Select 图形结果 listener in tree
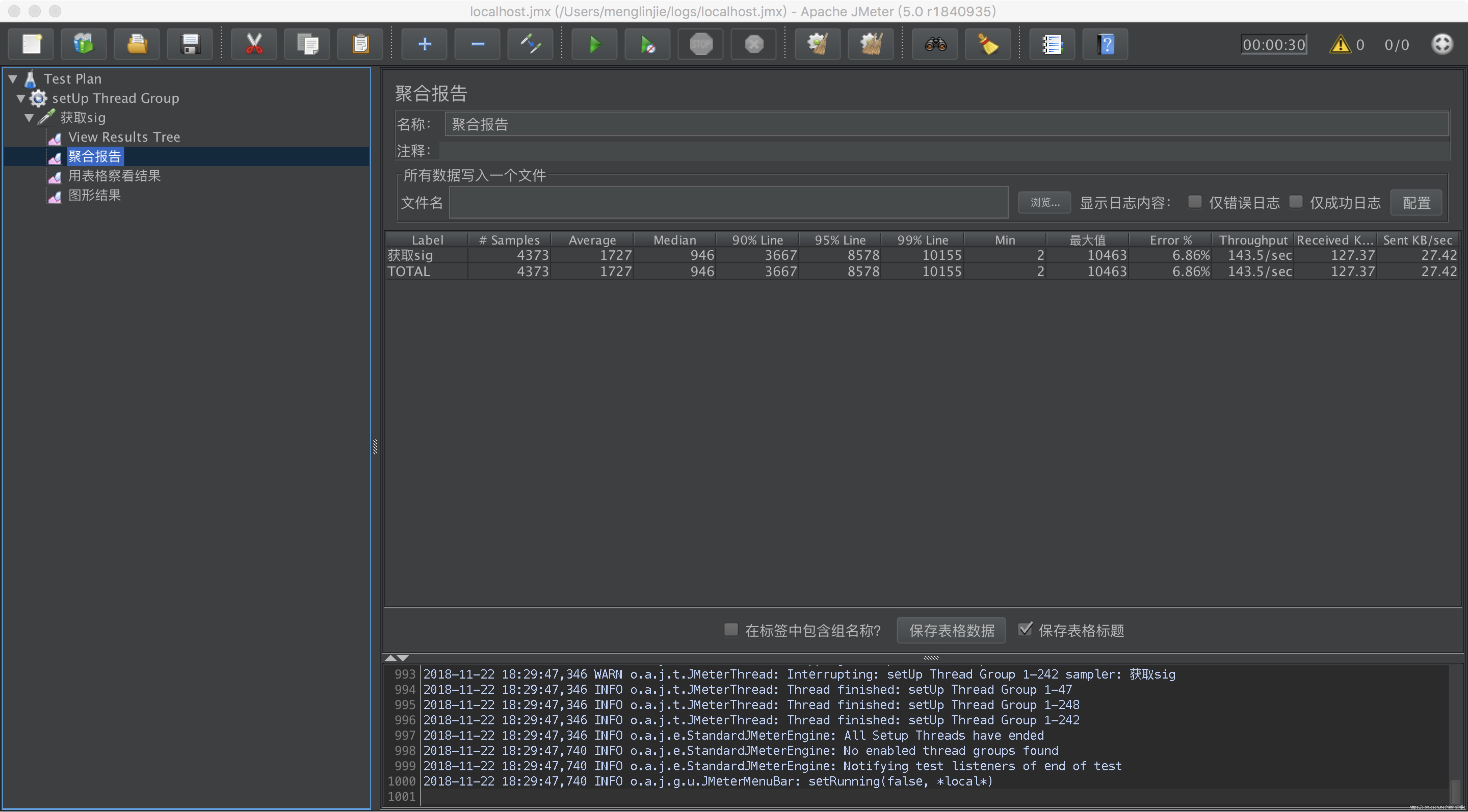The image size is (1468, 812). pyautogui.click(x=95, y=195)
